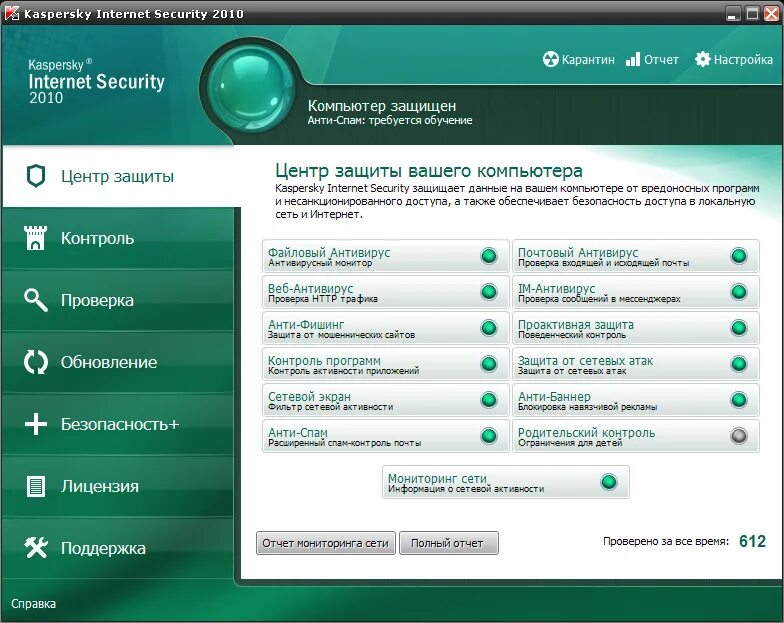Click the circular arrows icon for Обновление

point(36,362)
